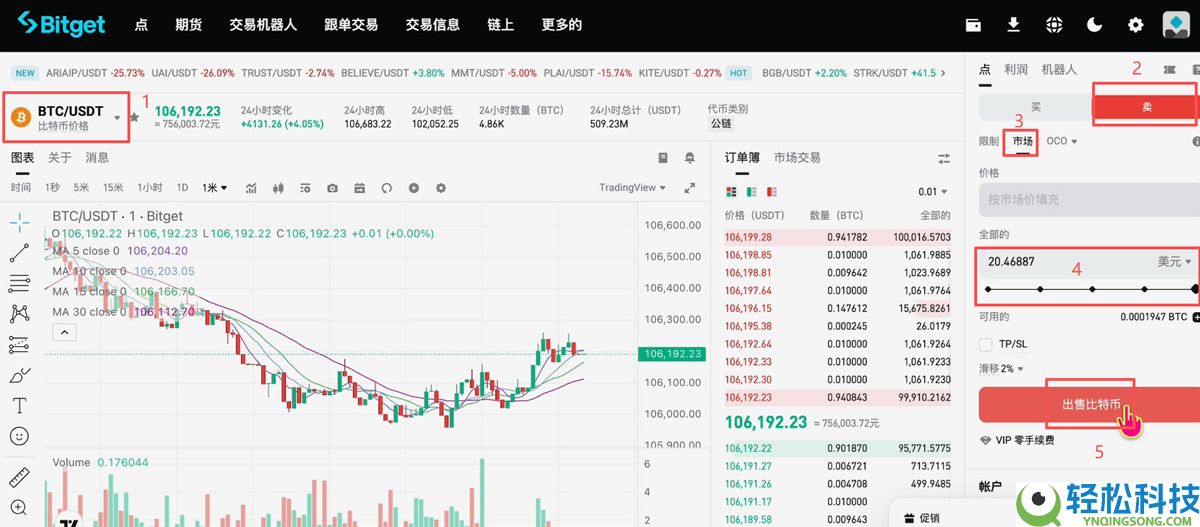Open the 消息 news tab
The width and height of the screenshot is (1200, 527).
click(x=97, y=158)
